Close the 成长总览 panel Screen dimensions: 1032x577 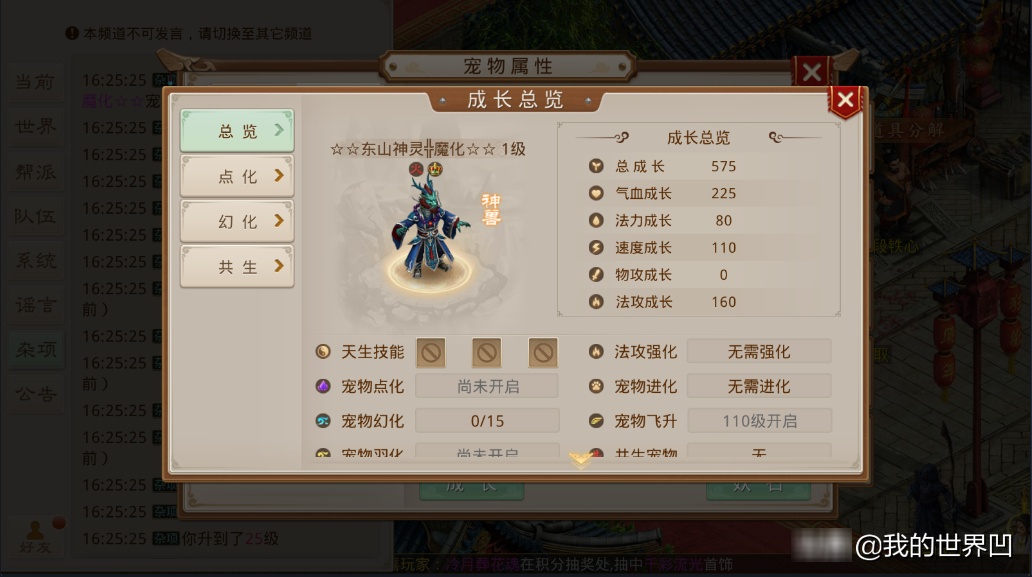[845, 101]
